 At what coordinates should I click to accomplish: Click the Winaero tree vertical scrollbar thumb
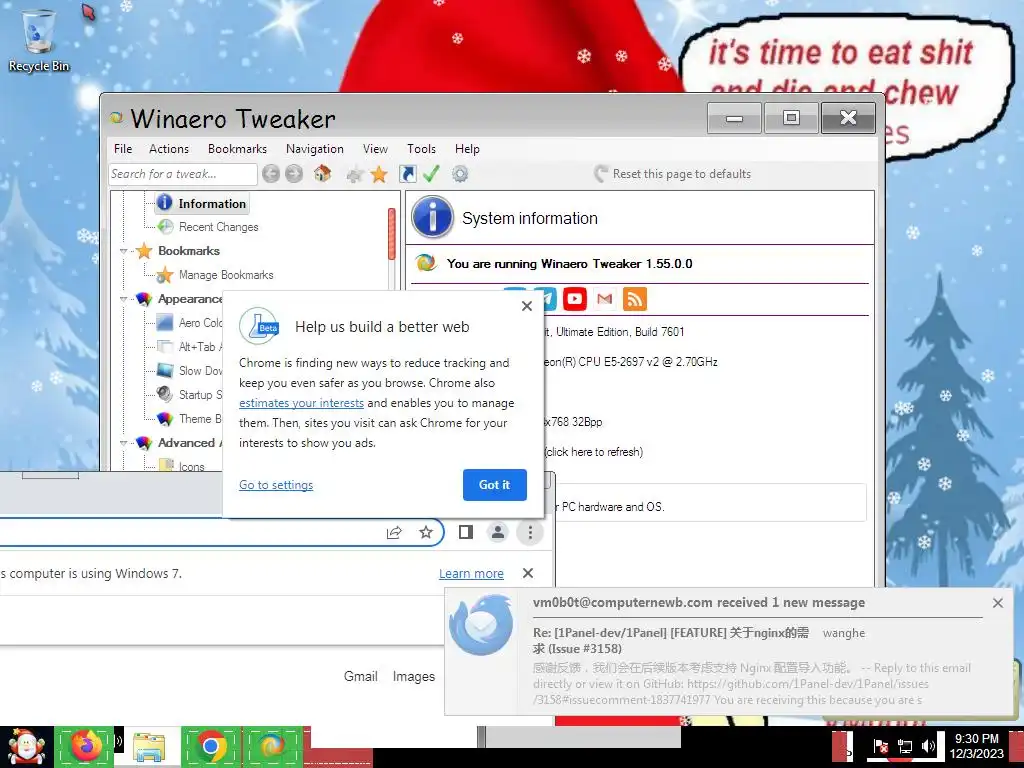coord(392,234)
